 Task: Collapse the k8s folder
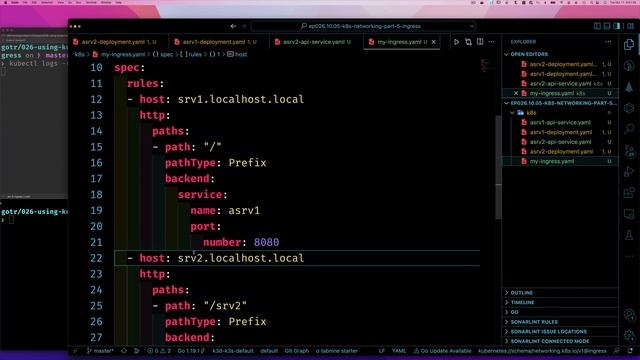[560, 113]
